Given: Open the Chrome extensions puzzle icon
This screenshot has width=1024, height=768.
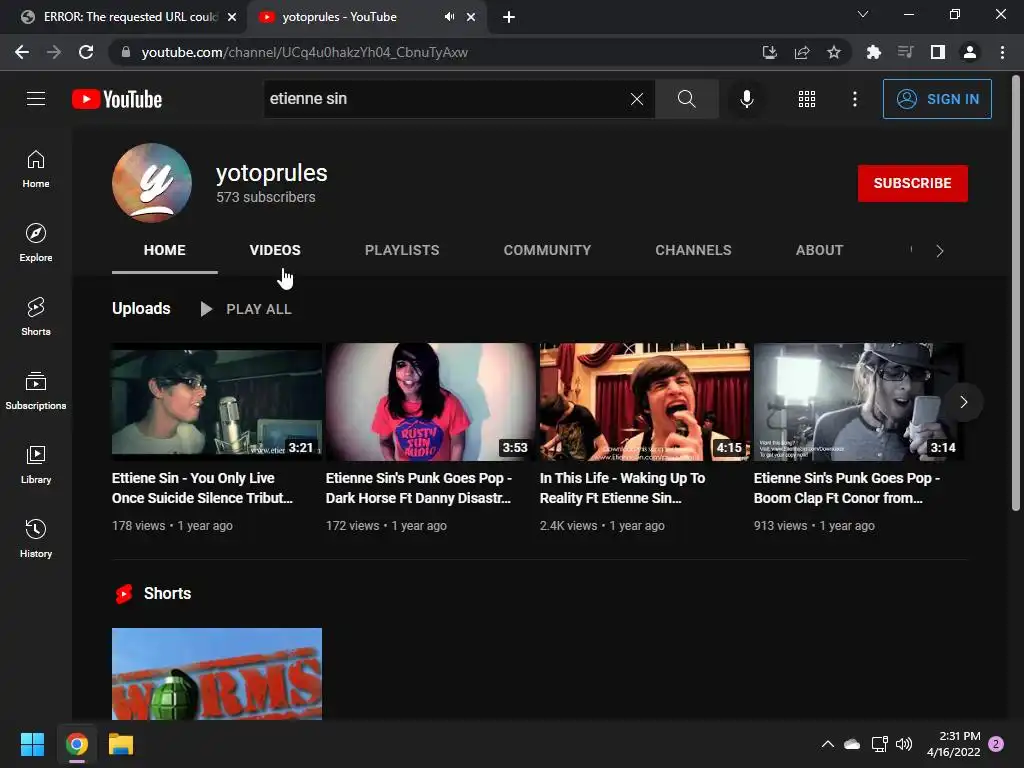Looking at the screenshot, I should pyautogui.click(x=873, y=52).
